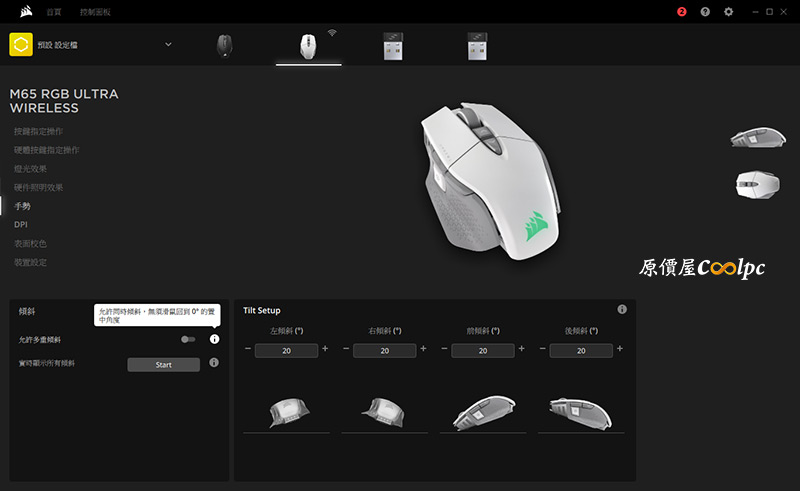Click the left tilt mouse illustration
This screenshot has width=800, height=491.
tap(289, 412)
